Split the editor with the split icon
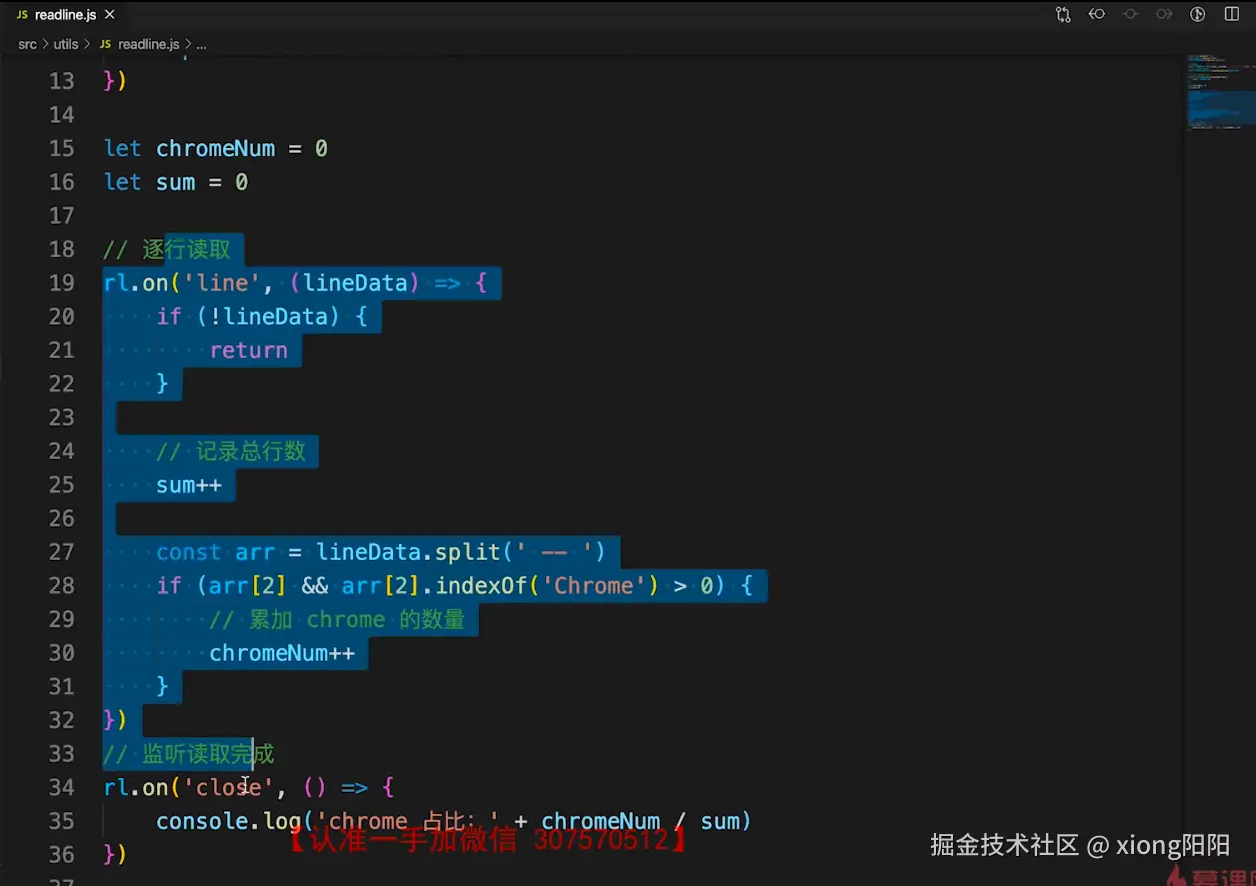Viewport: 1256px width, 886px height. pyautogui.click(x=1232, y=14)
